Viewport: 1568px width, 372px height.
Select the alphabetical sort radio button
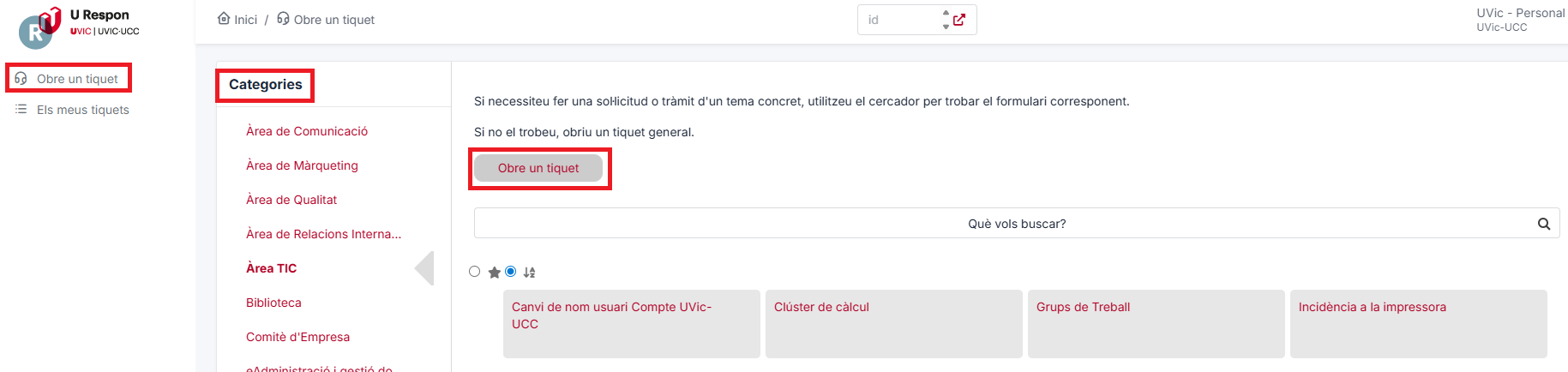[x=511, y=272]
